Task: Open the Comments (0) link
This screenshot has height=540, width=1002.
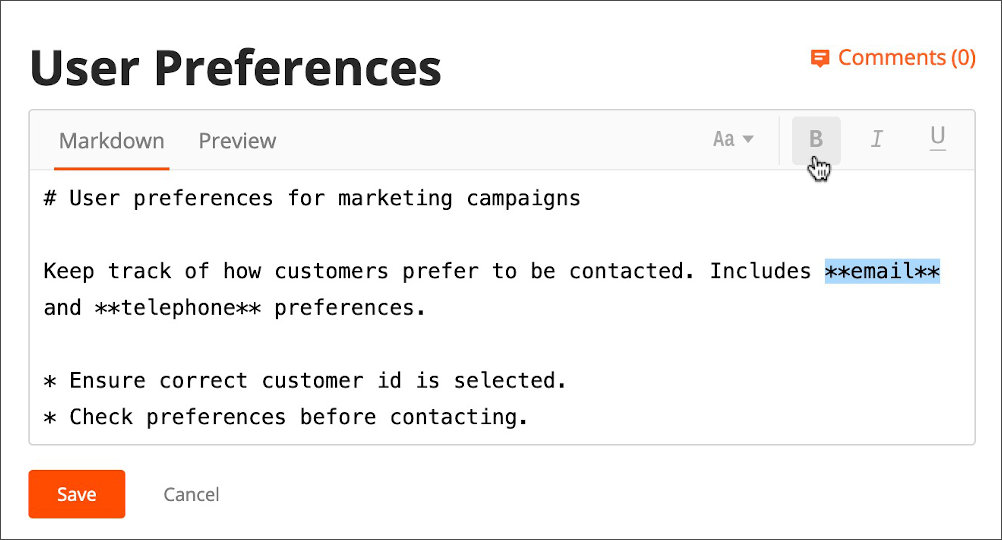Action: [893, 58]
